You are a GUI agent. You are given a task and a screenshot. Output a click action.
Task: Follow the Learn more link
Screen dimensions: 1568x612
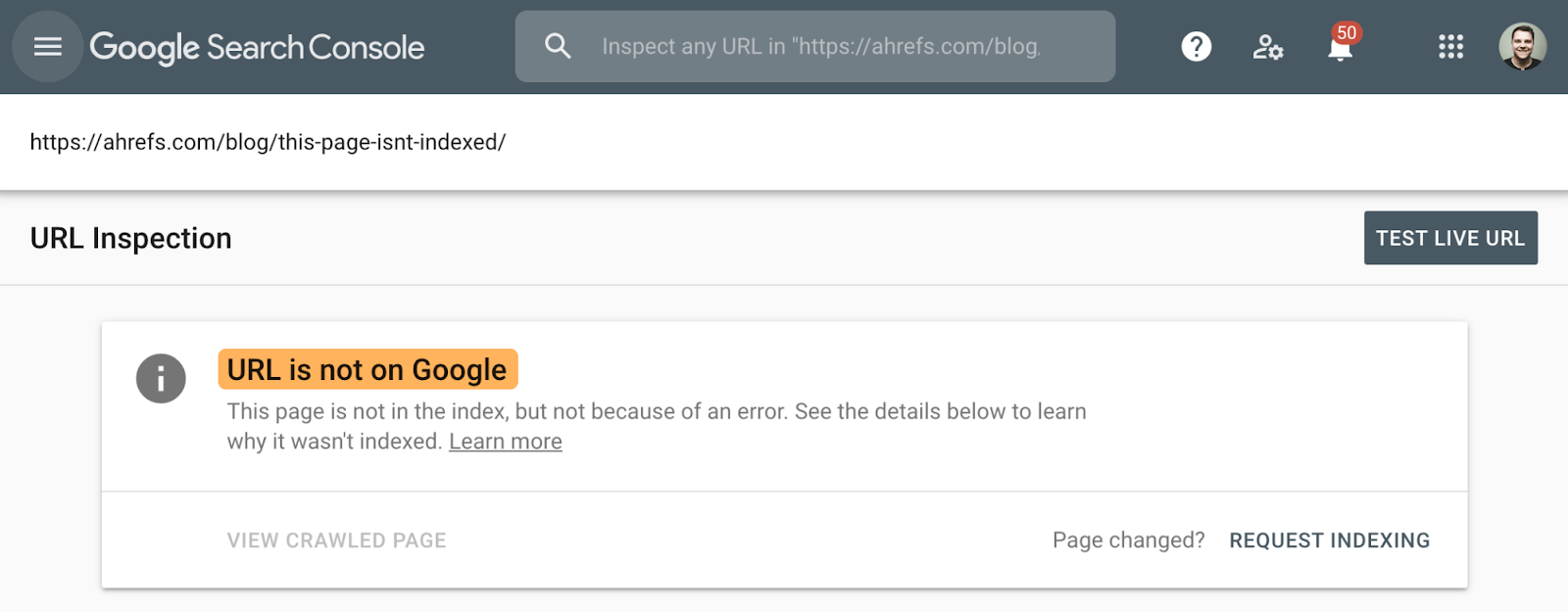(x=505, y=442)
